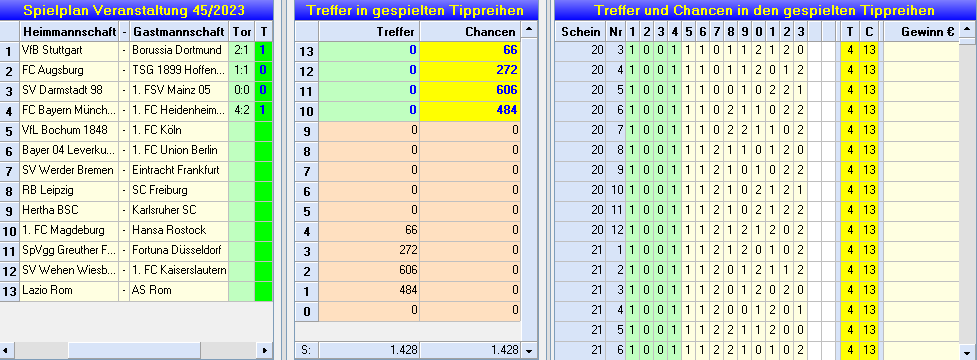Click the 1. FC Köln cell

point(179,130)
